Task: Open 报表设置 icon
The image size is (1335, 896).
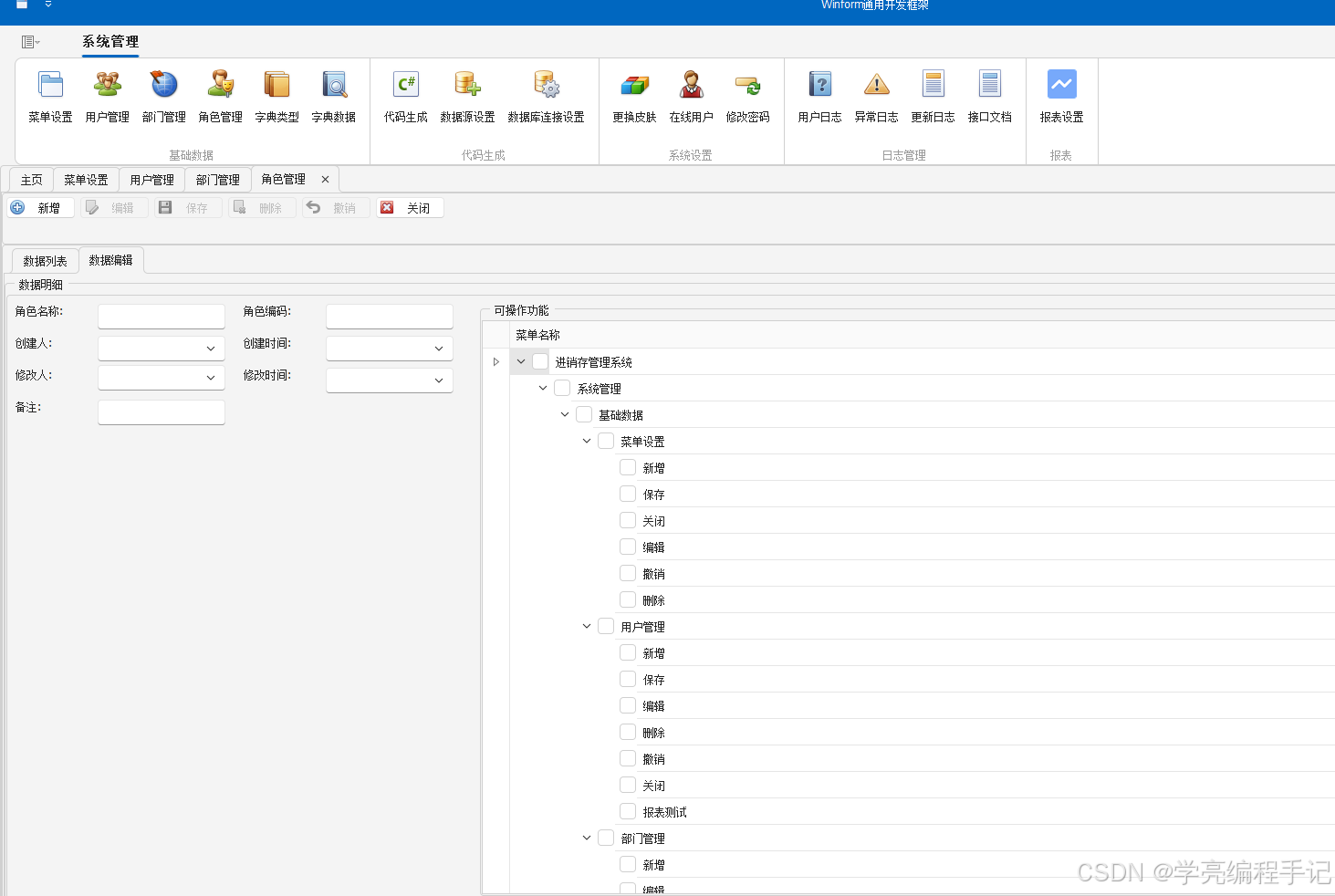Action: click(1061, 97)
